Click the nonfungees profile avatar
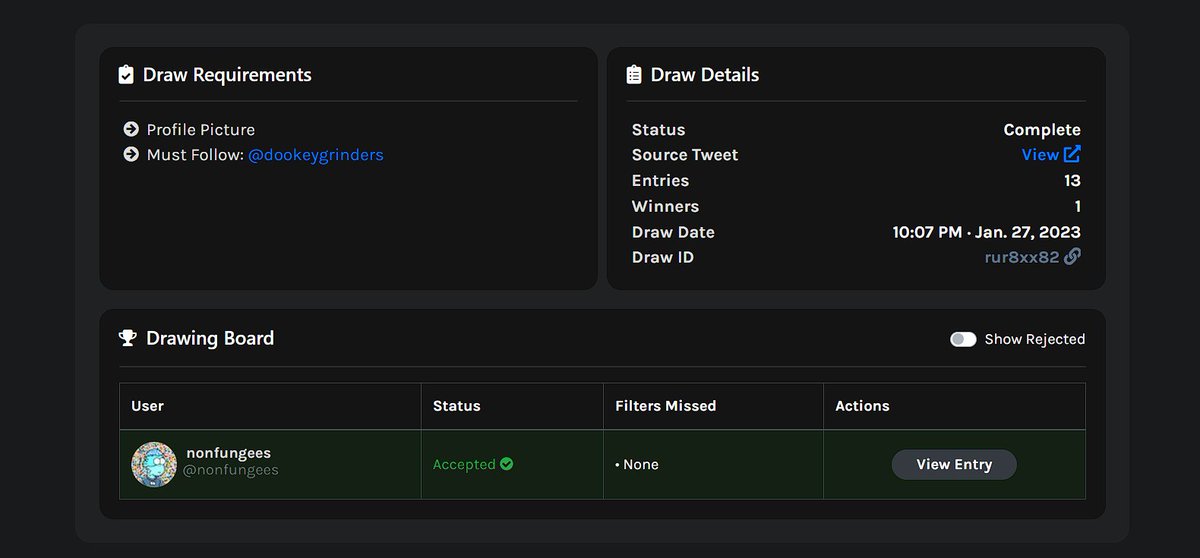1200x558 pixels. click(154, 464)
